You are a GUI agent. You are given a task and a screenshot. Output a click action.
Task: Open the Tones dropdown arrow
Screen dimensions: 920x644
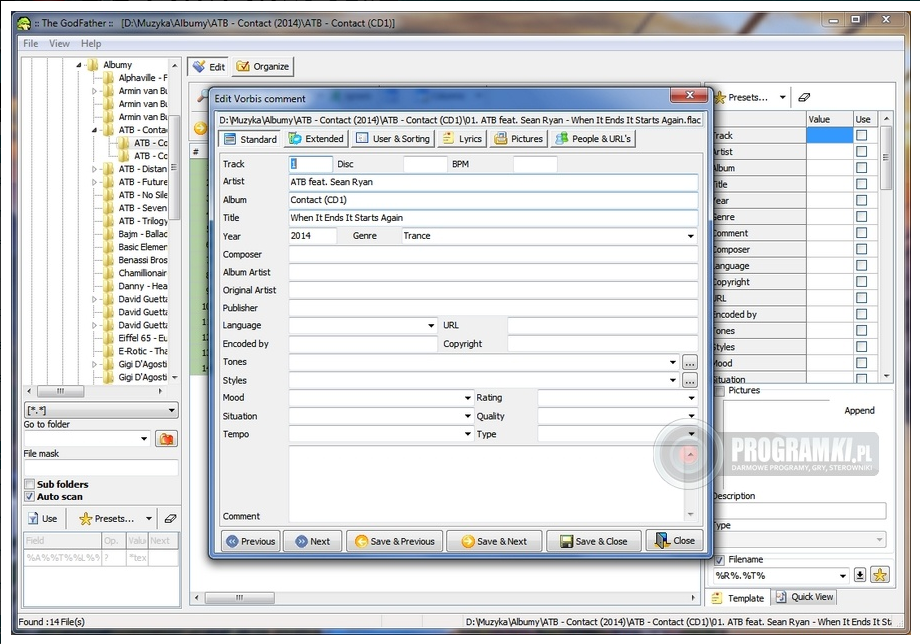(x=672, y=362)
